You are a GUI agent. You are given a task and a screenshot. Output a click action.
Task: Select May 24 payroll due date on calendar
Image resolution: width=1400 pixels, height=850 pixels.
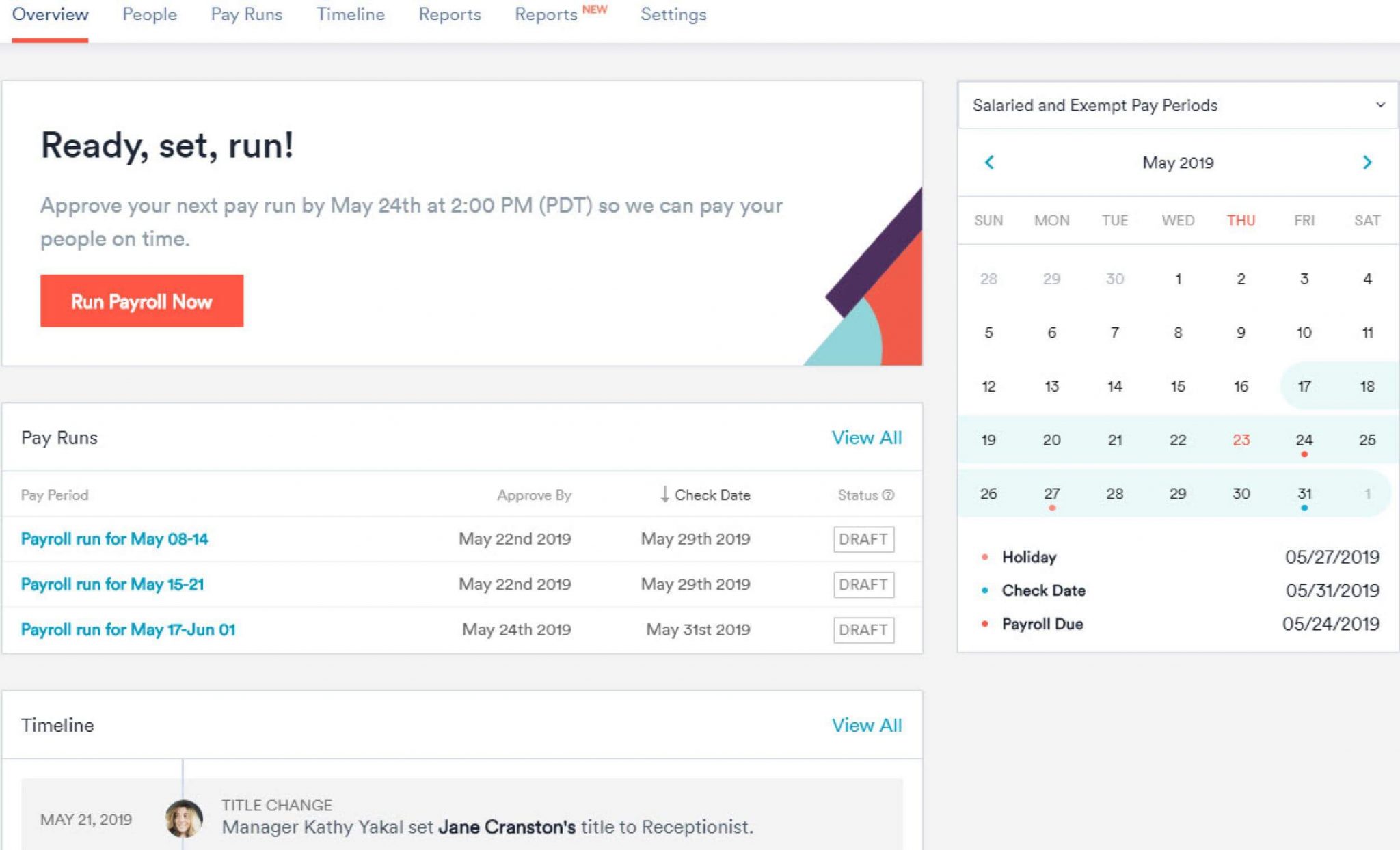(x=1304, y=440)
